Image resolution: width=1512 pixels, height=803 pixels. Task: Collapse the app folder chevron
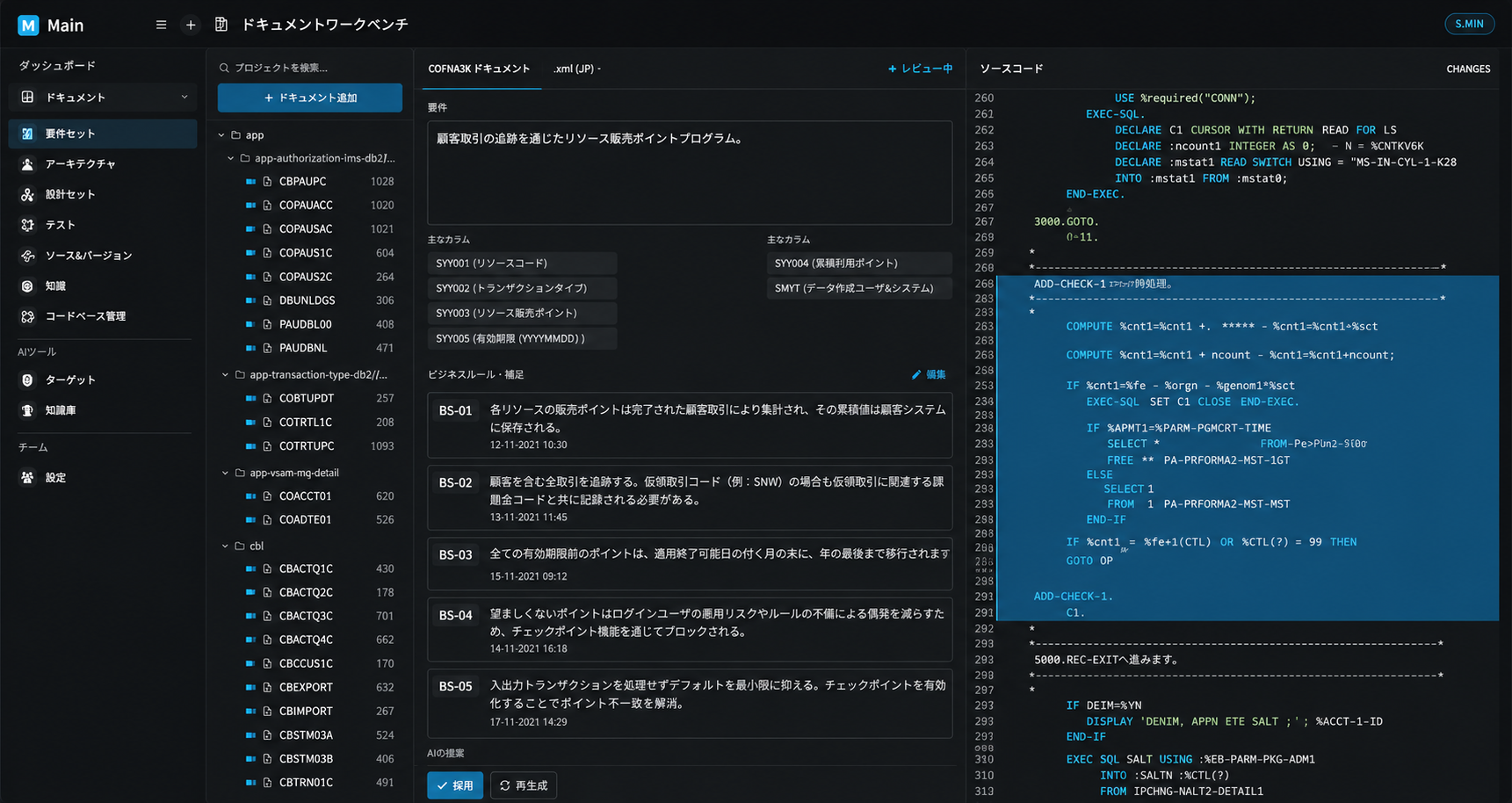[x=221, y=135]
